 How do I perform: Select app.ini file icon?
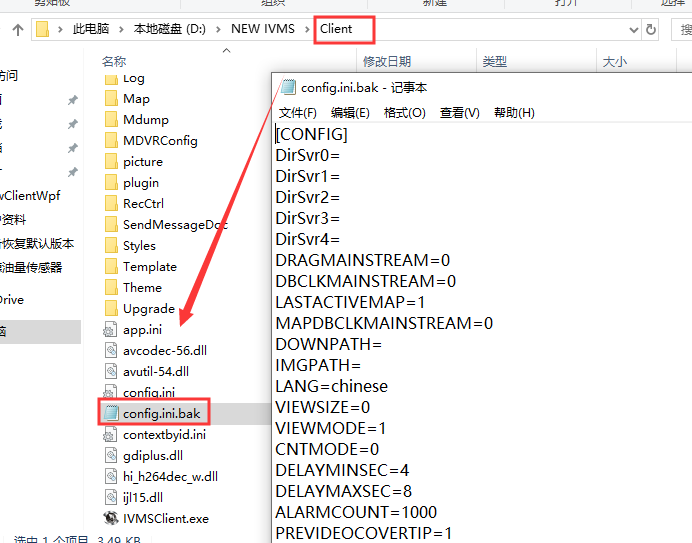point(110,329)
